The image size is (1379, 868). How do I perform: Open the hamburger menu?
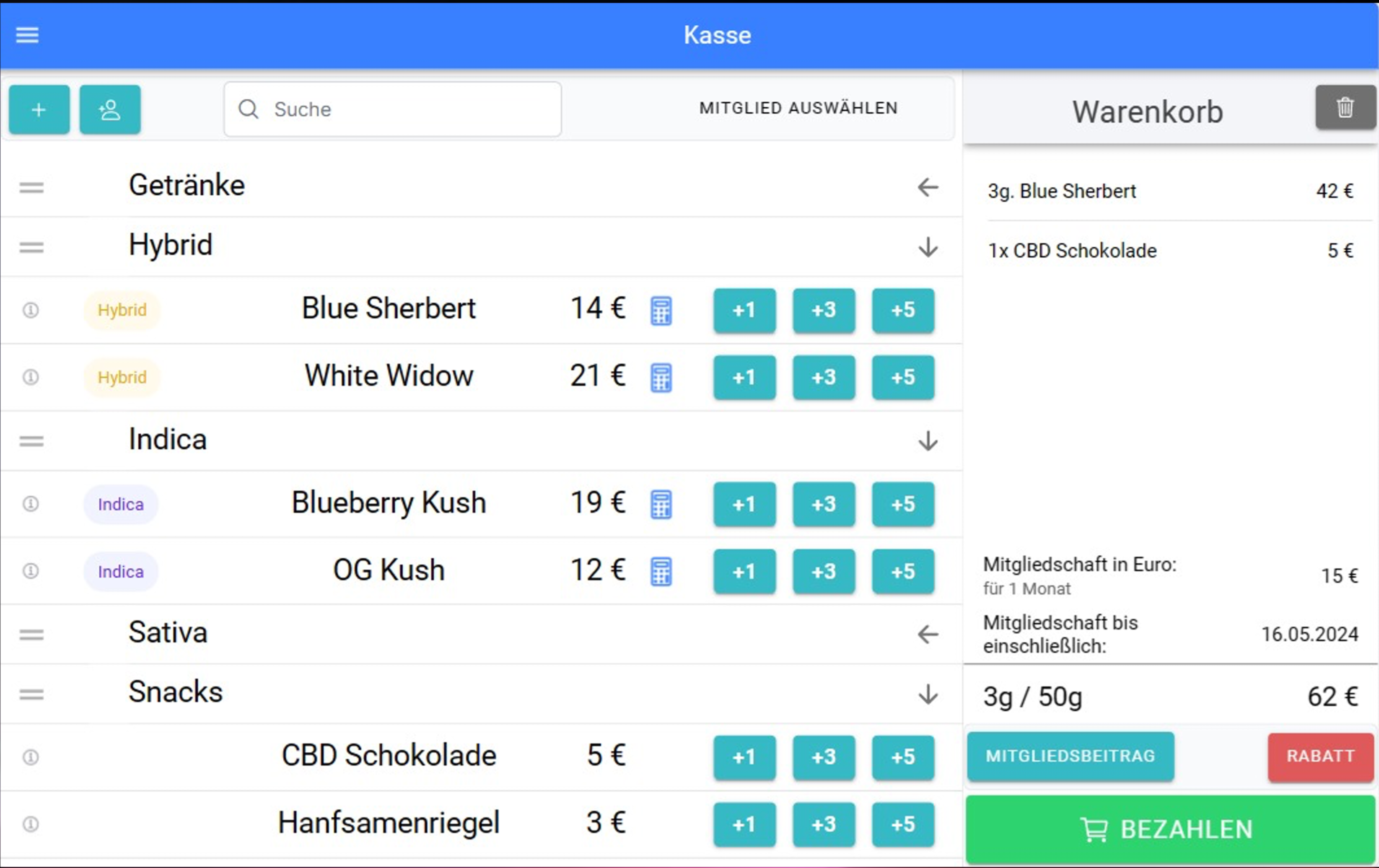(27, 35)
